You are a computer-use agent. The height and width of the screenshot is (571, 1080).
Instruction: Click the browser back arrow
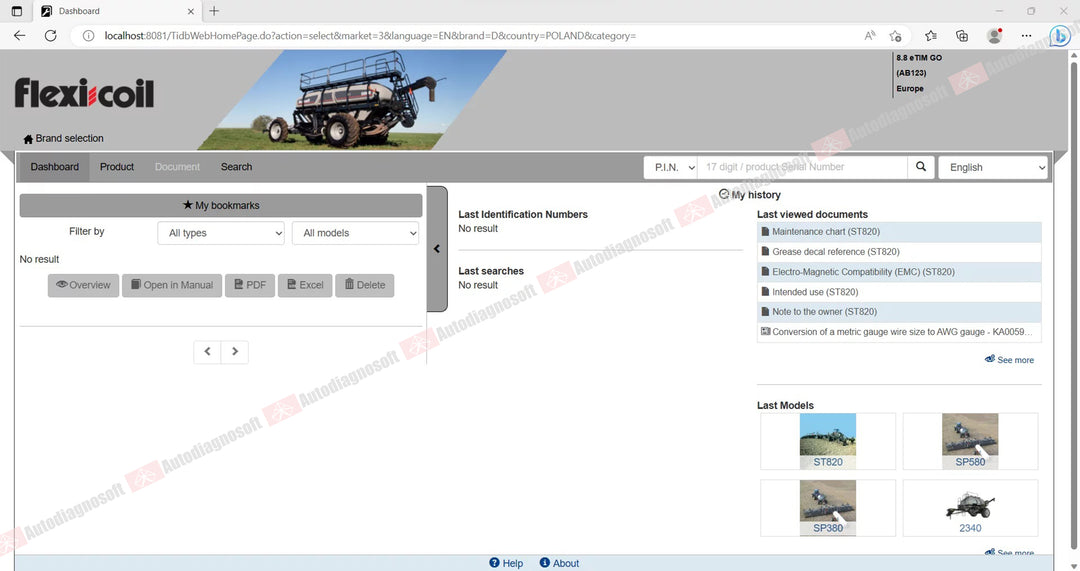(19, 36)
